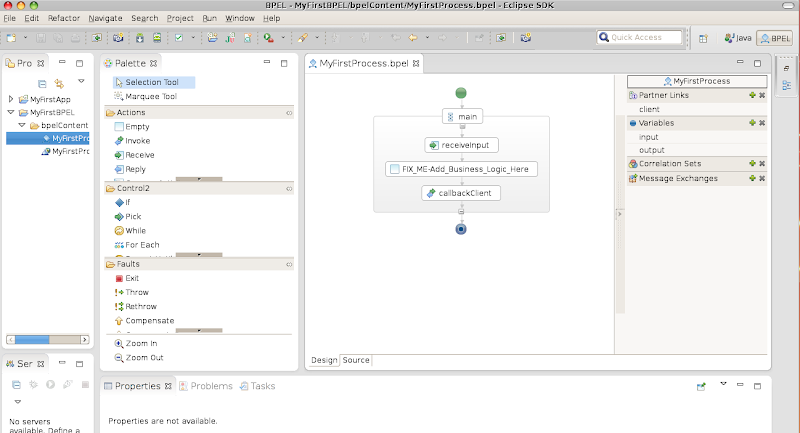This screenshot has width=800, height=433.
Task: Open the Tasks tab
Action: click(258, 386)
